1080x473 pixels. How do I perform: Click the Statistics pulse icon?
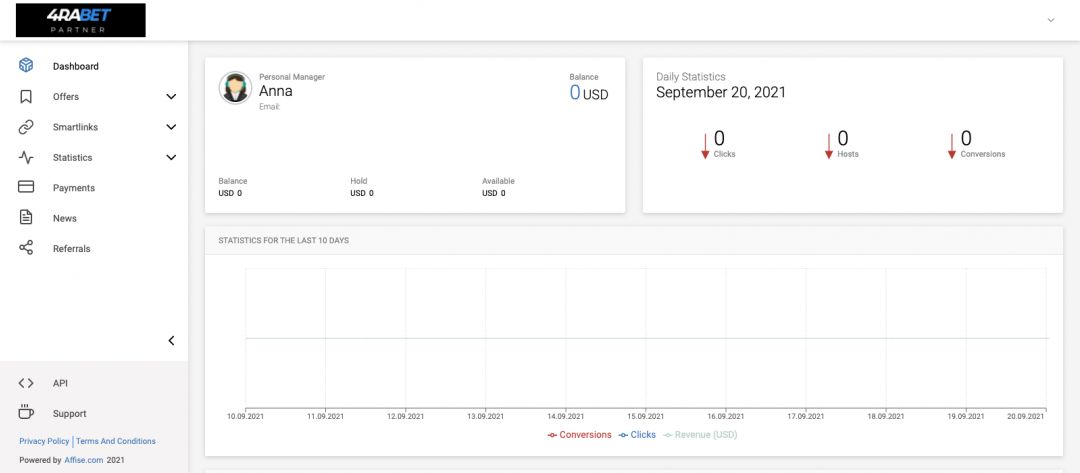tap(26, 158)
